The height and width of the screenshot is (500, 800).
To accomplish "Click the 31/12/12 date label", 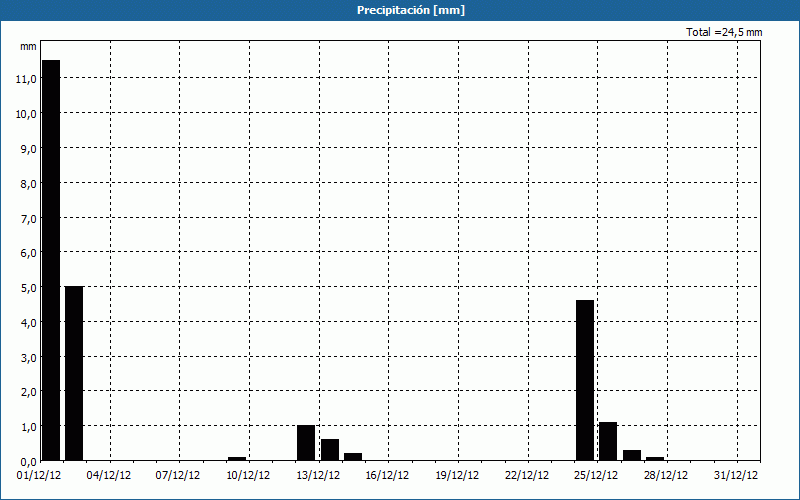I will coord(736,476).
